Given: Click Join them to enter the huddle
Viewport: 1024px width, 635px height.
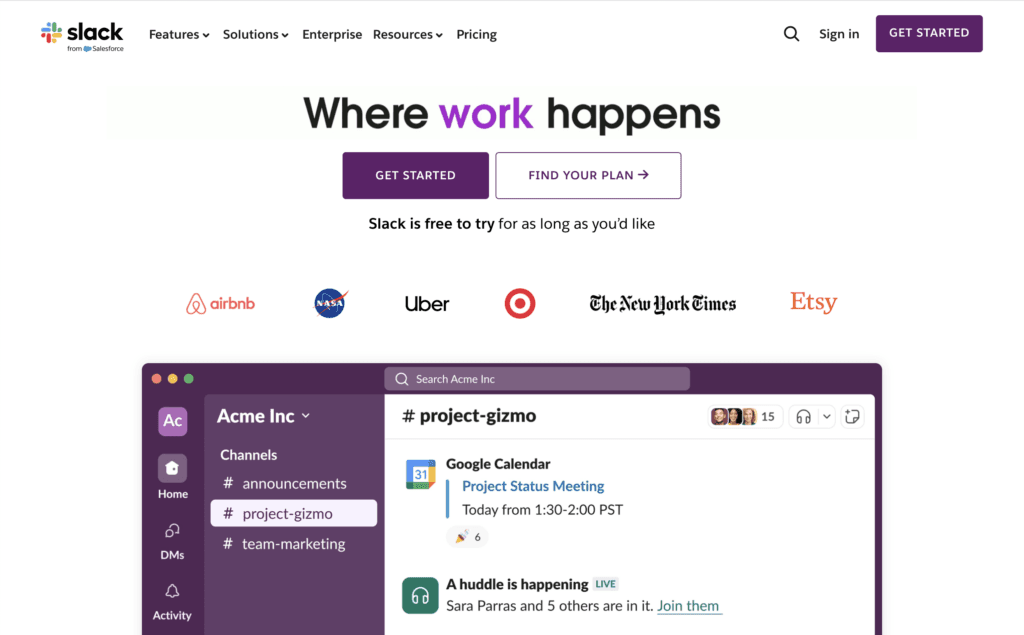Looking at the screenshot, I should point(689,606).
